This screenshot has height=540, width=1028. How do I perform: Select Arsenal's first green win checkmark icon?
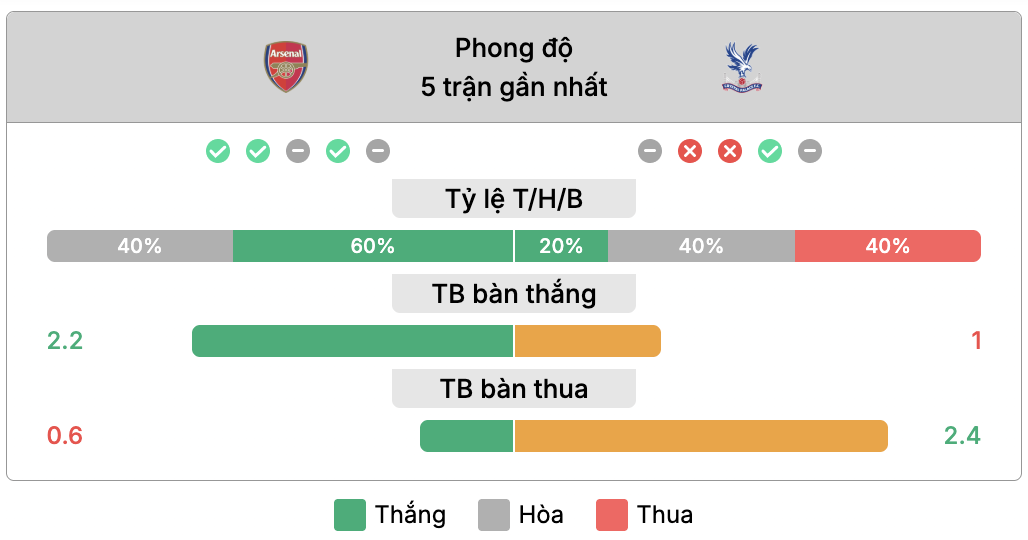tap(218, 151)
